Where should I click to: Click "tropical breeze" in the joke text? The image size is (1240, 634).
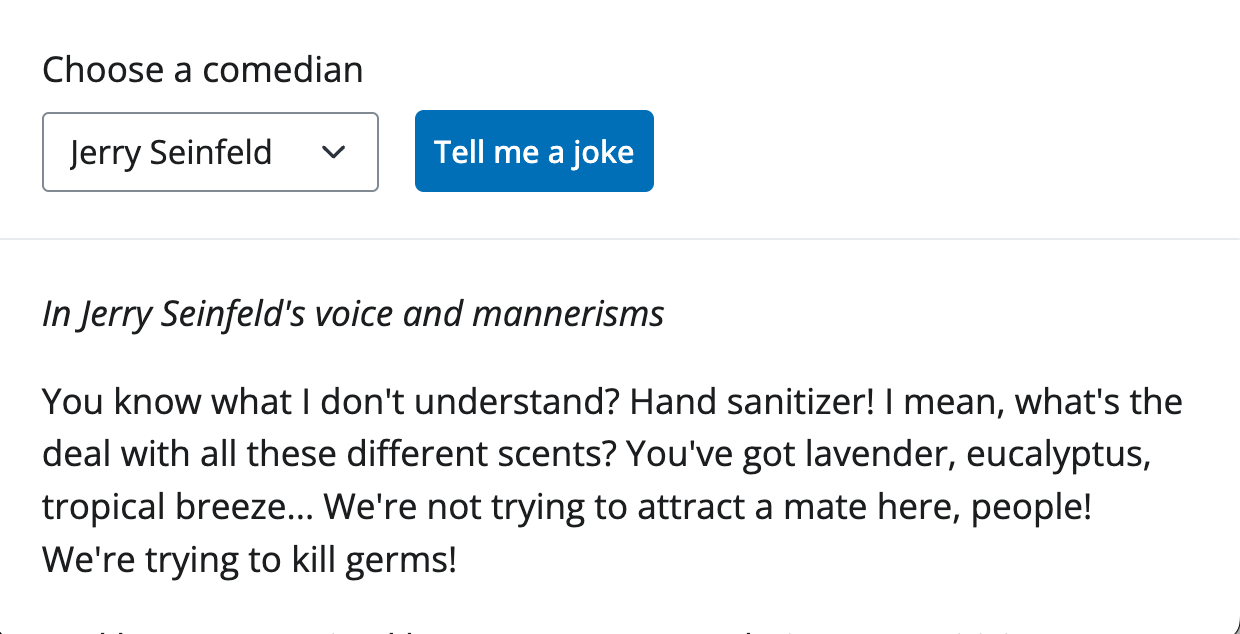coord(167,507)
